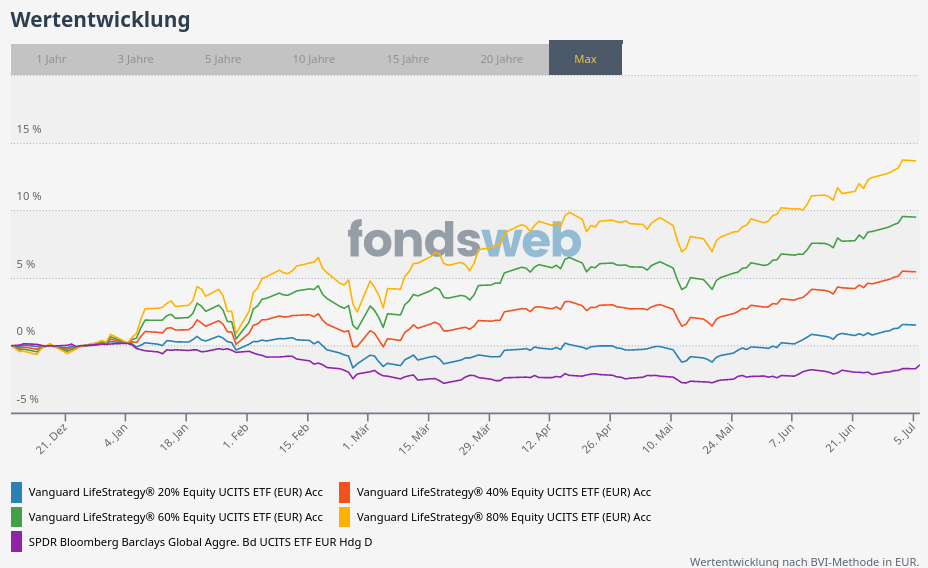
Task: Click the orange-red swatch for LifeStrategy 40% Equity
Action: click(x=344, y=492)
